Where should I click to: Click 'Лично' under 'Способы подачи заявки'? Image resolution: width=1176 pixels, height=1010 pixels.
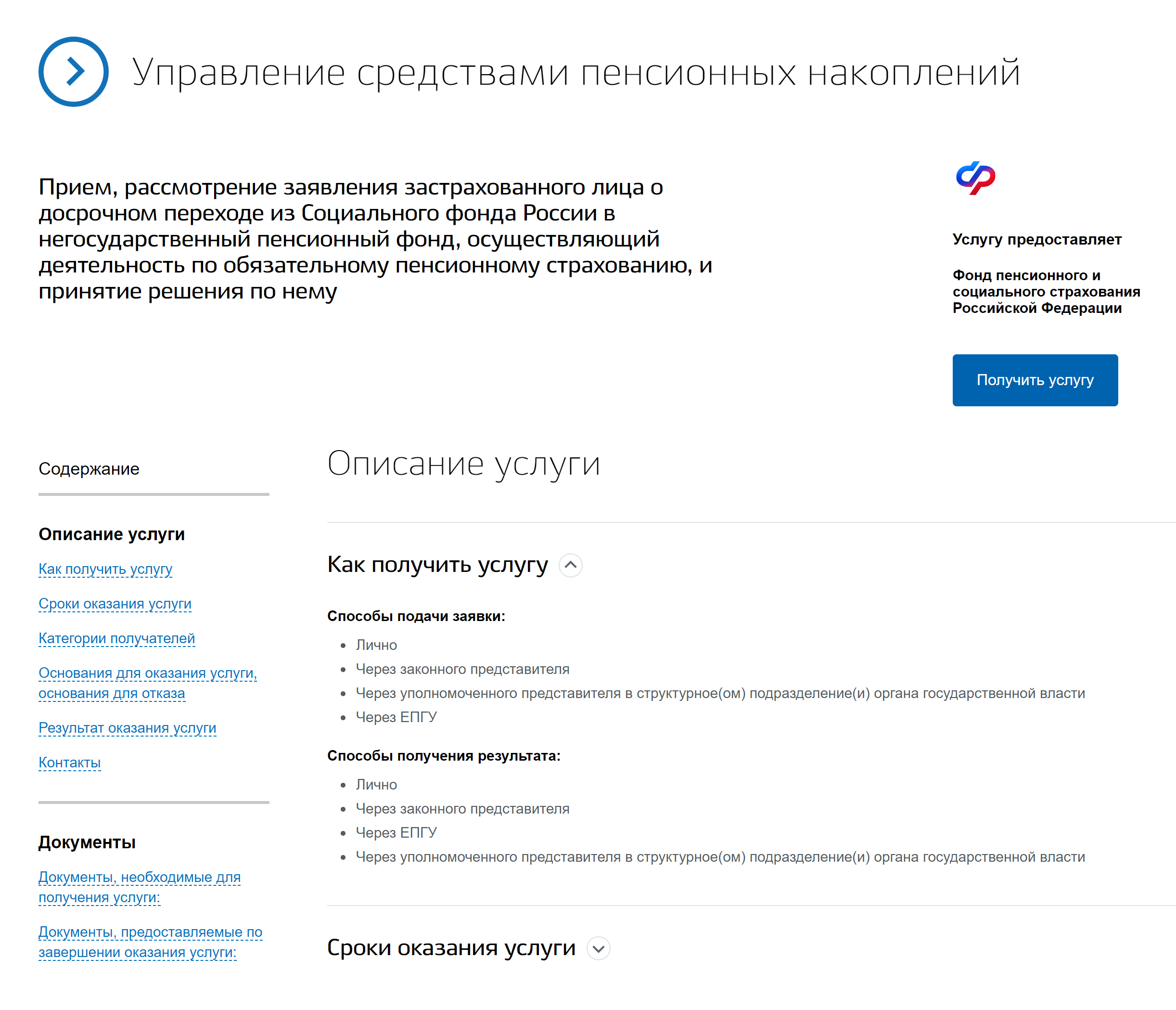(376, 646)
